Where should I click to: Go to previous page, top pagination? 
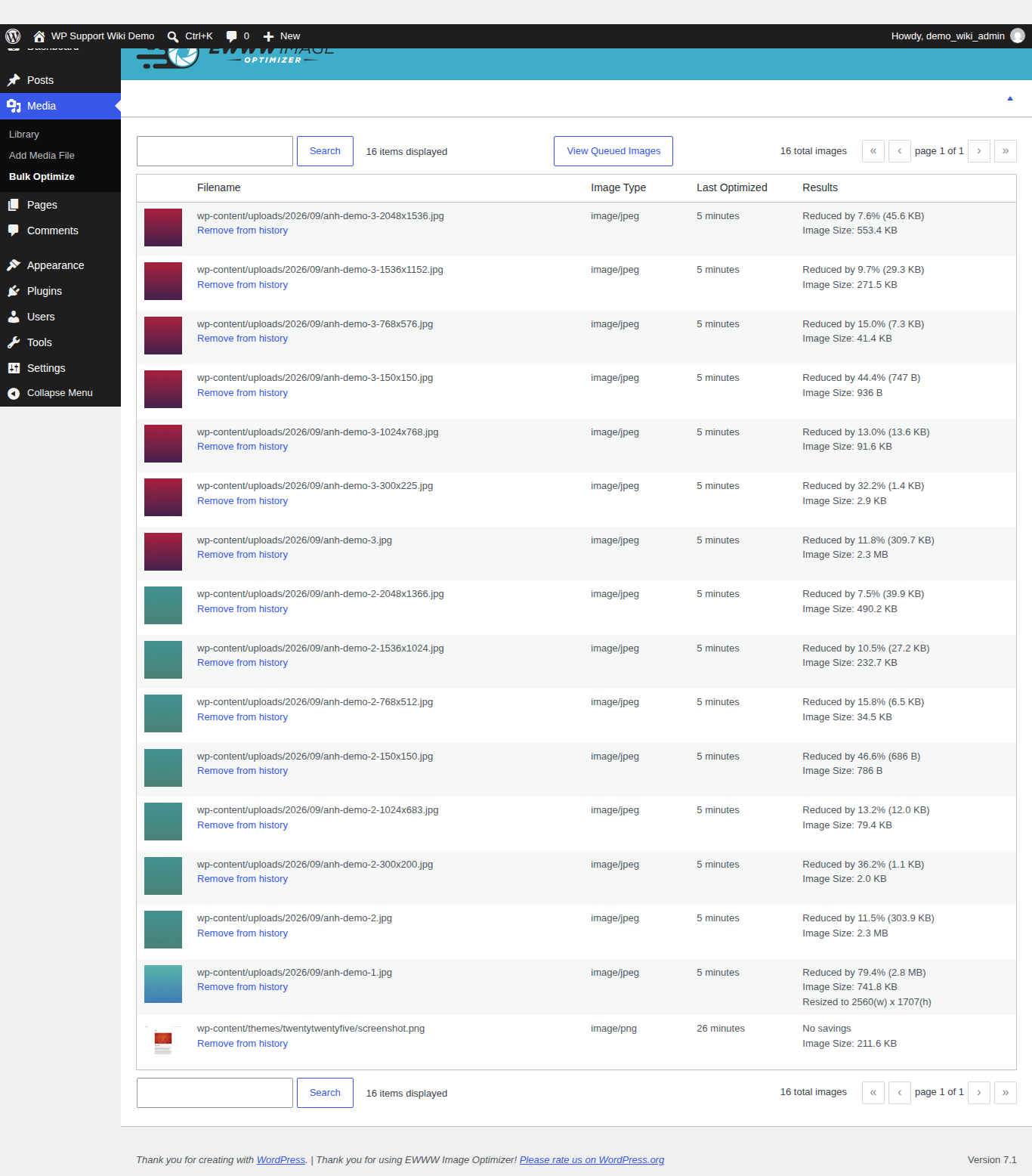pos(900,151)
